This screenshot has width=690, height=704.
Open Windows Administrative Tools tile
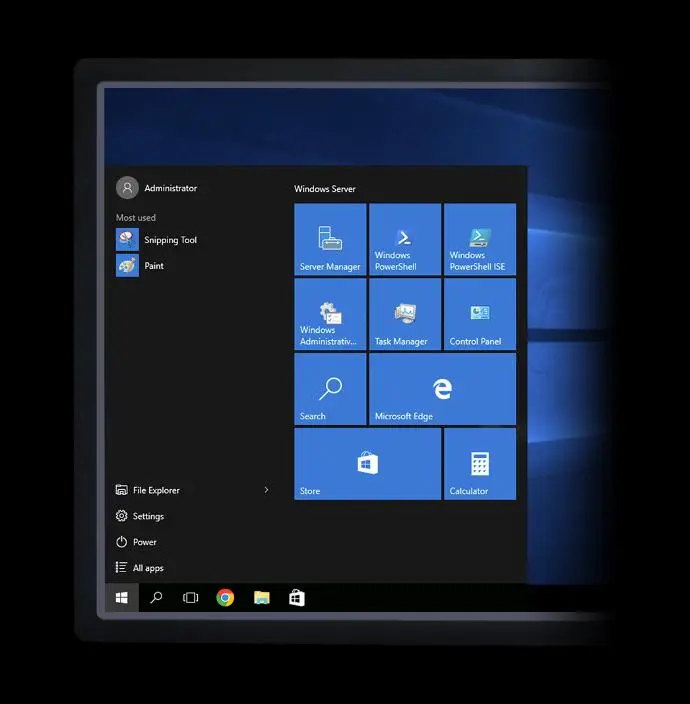point(330,314)
